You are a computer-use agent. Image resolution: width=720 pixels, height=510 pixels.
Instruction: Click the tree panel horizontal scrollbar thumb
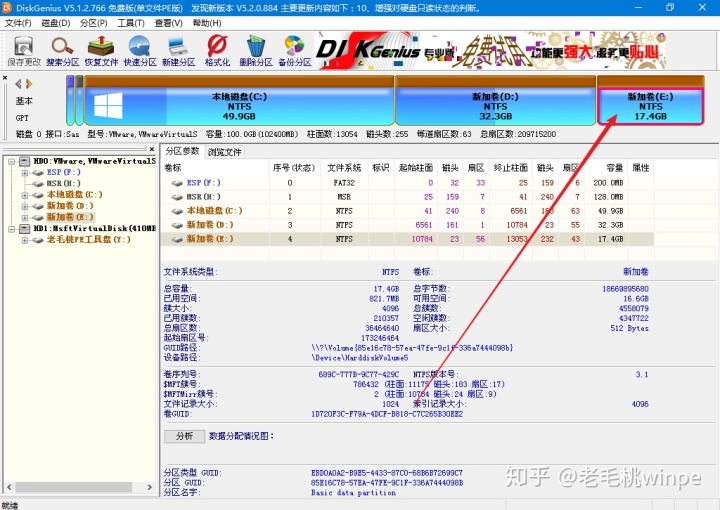point(73,487)
